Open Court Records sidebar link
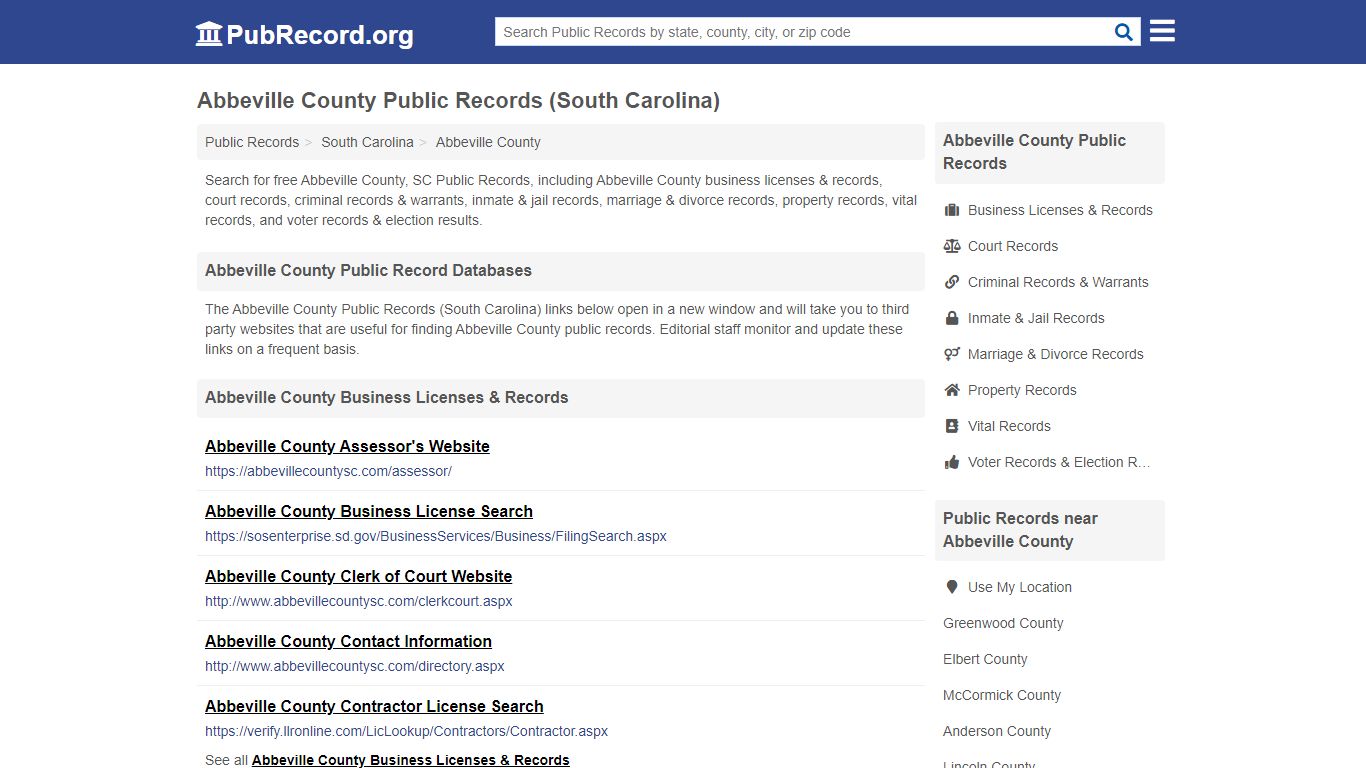The height and width of the screenshot is (768, 1366). [x=1013, y=246]
